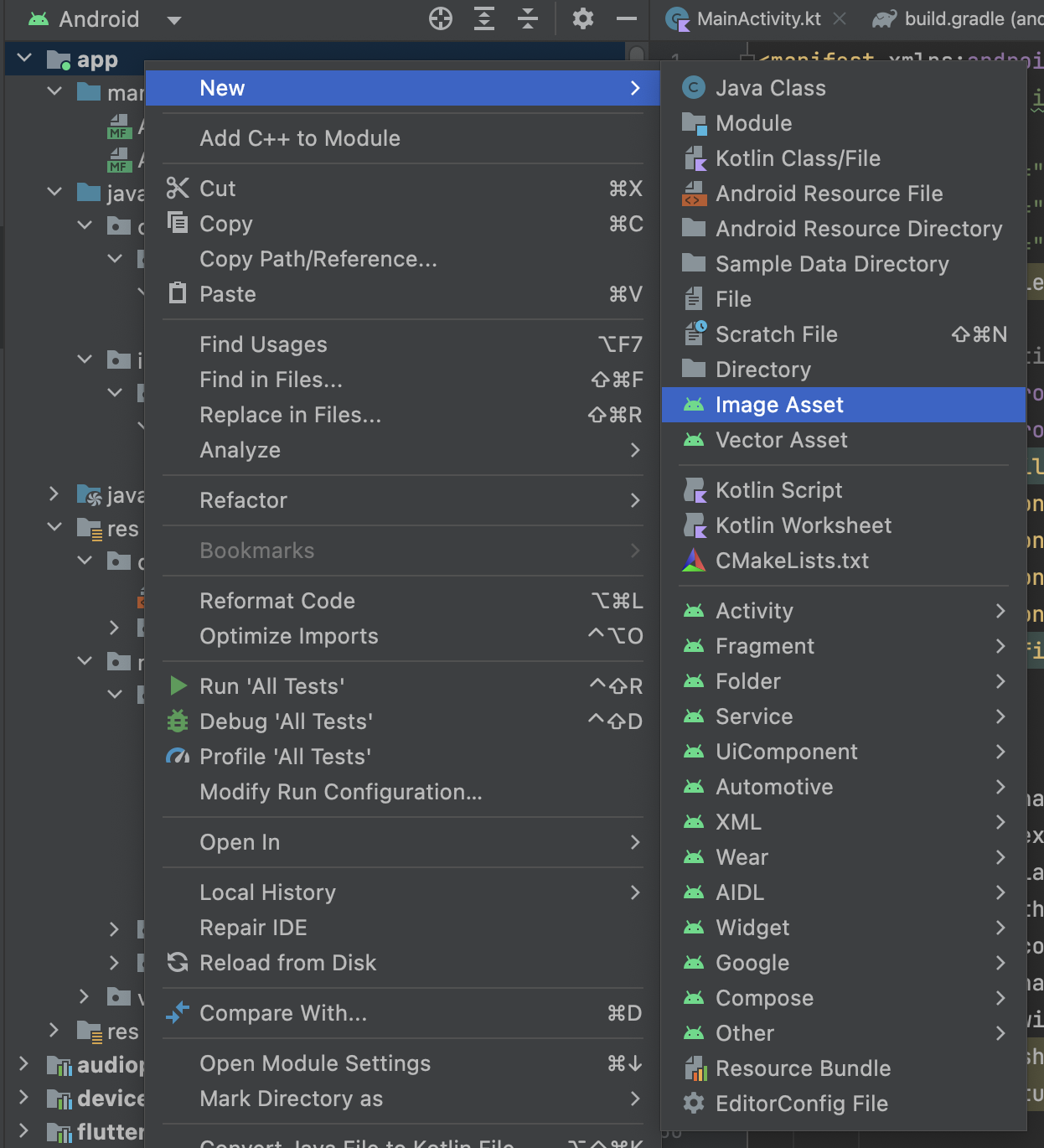Click the Reload from Disk refresh icon
The width and height of the screenshot is (1044, 1148).
178,962
